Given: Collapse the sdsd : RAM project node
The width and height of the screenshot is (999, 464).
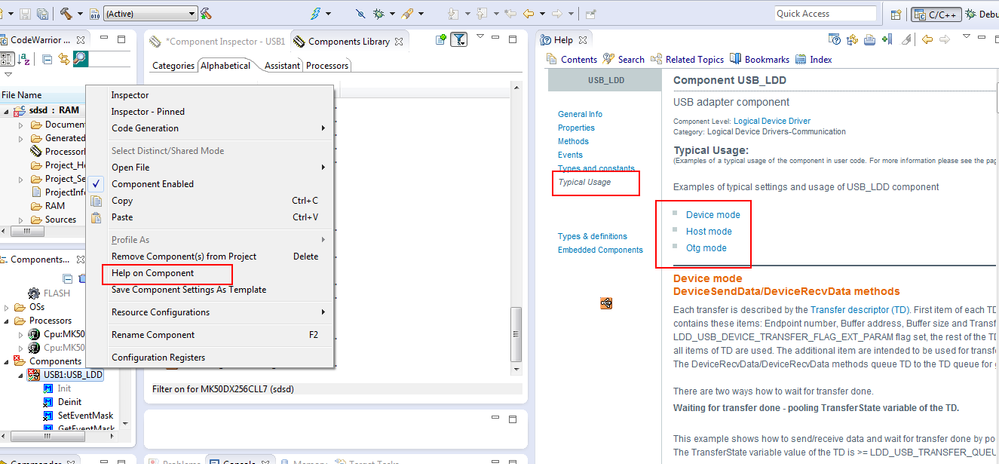Looking at the screenshot, I should (6, 110).
